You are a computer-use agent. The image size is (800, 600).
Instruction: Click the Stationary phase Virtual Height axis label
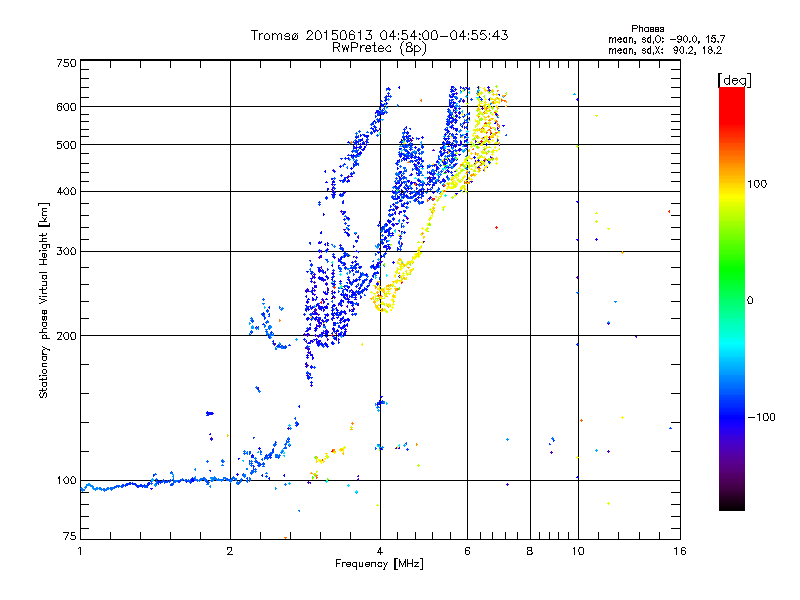point(44,300)
